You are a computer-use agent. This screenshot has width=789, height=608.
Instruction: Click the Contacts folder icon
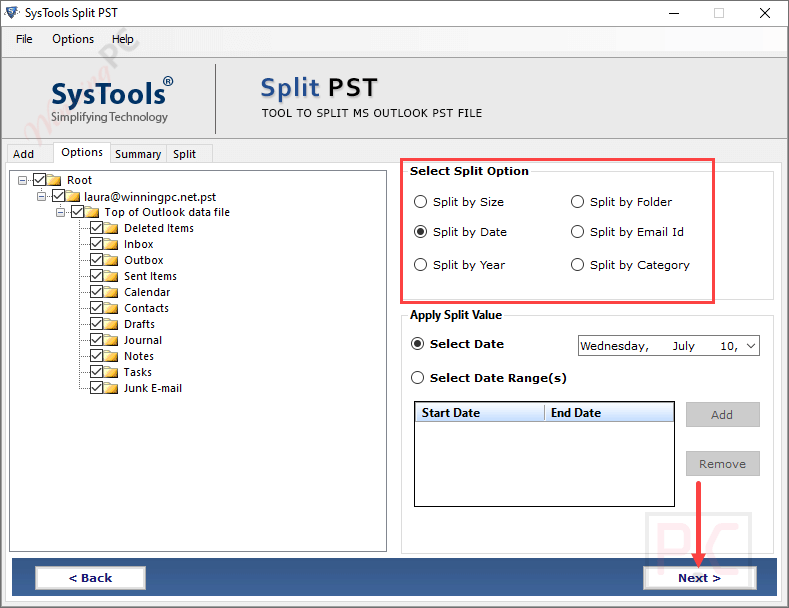pyautogui.click(x=111, y=308)
